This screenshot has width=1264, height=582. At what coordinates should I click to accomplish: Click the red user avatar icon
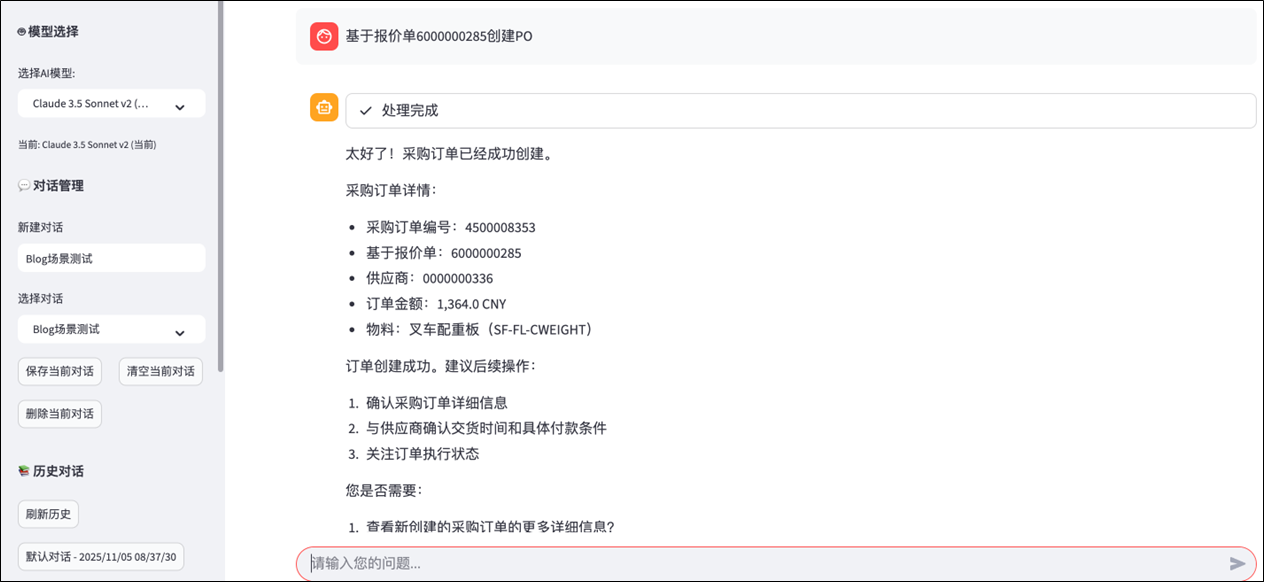click(324, 37)
